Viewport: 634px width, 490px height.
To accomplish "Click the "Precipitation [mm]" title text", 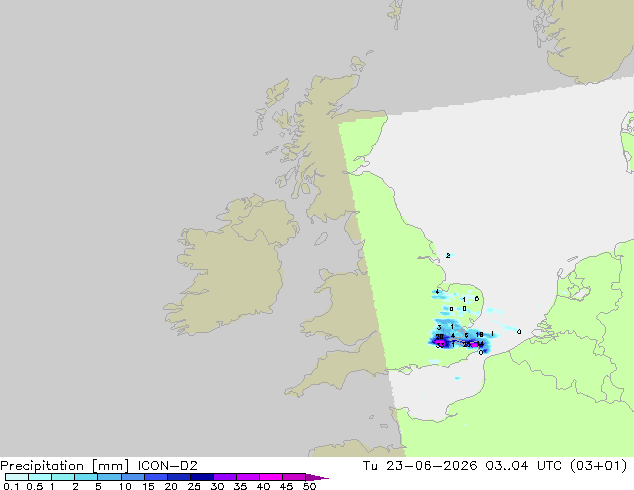I will coord(65,466).
